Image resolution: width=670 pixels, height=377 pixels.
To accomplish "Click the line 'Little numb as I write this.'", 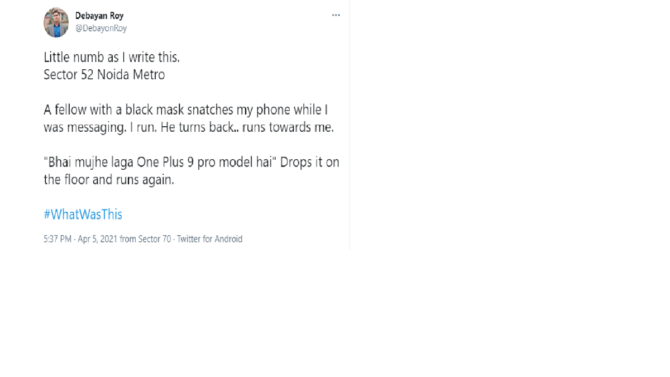I will tap(112, 57).
